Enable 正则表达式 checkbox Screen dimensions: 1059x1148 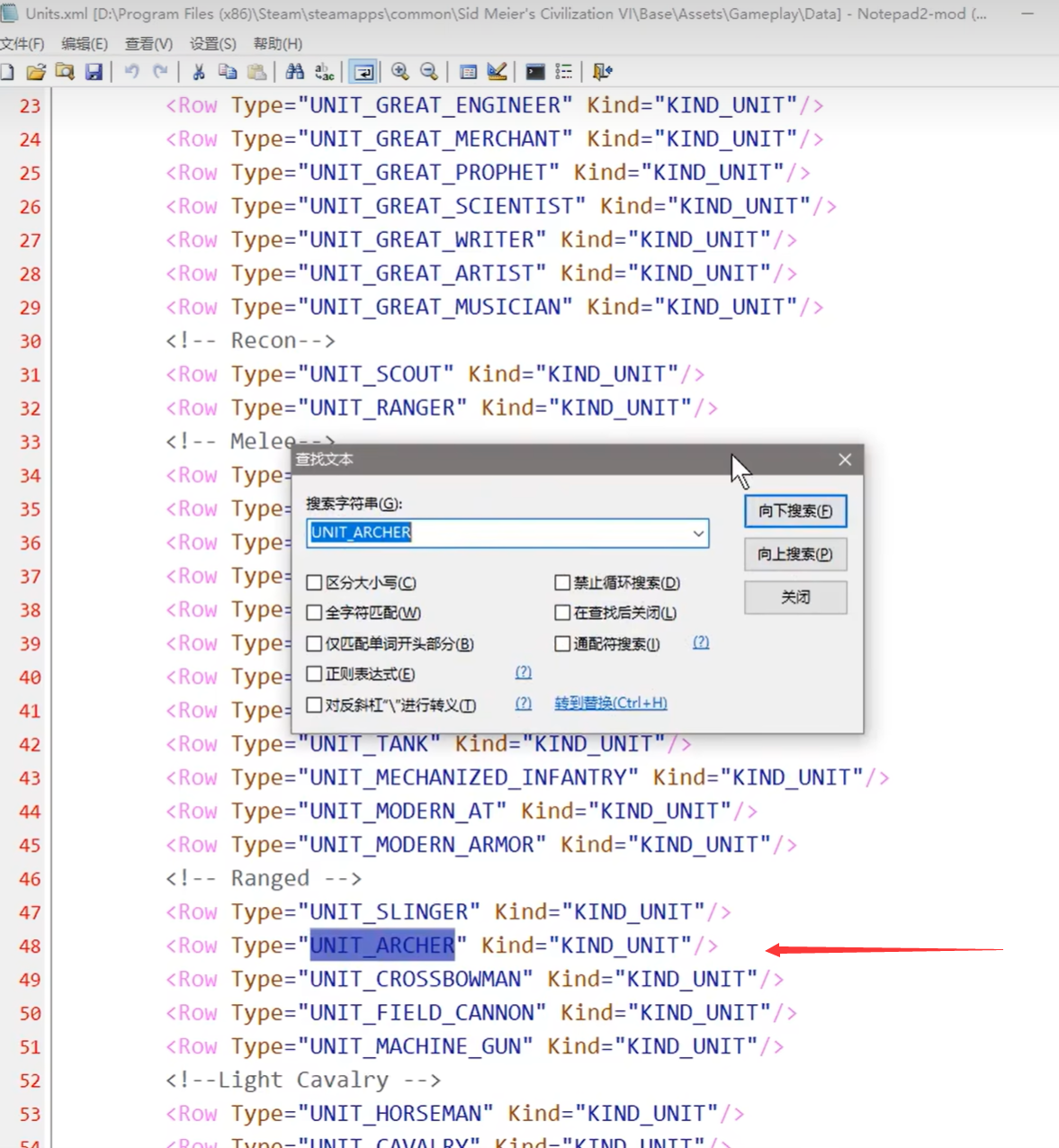314,674
